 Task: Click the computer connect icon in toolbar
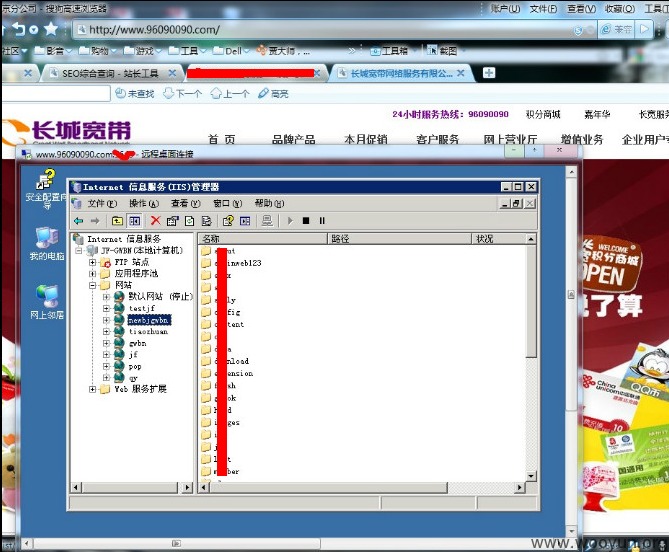tap(267, 221)
